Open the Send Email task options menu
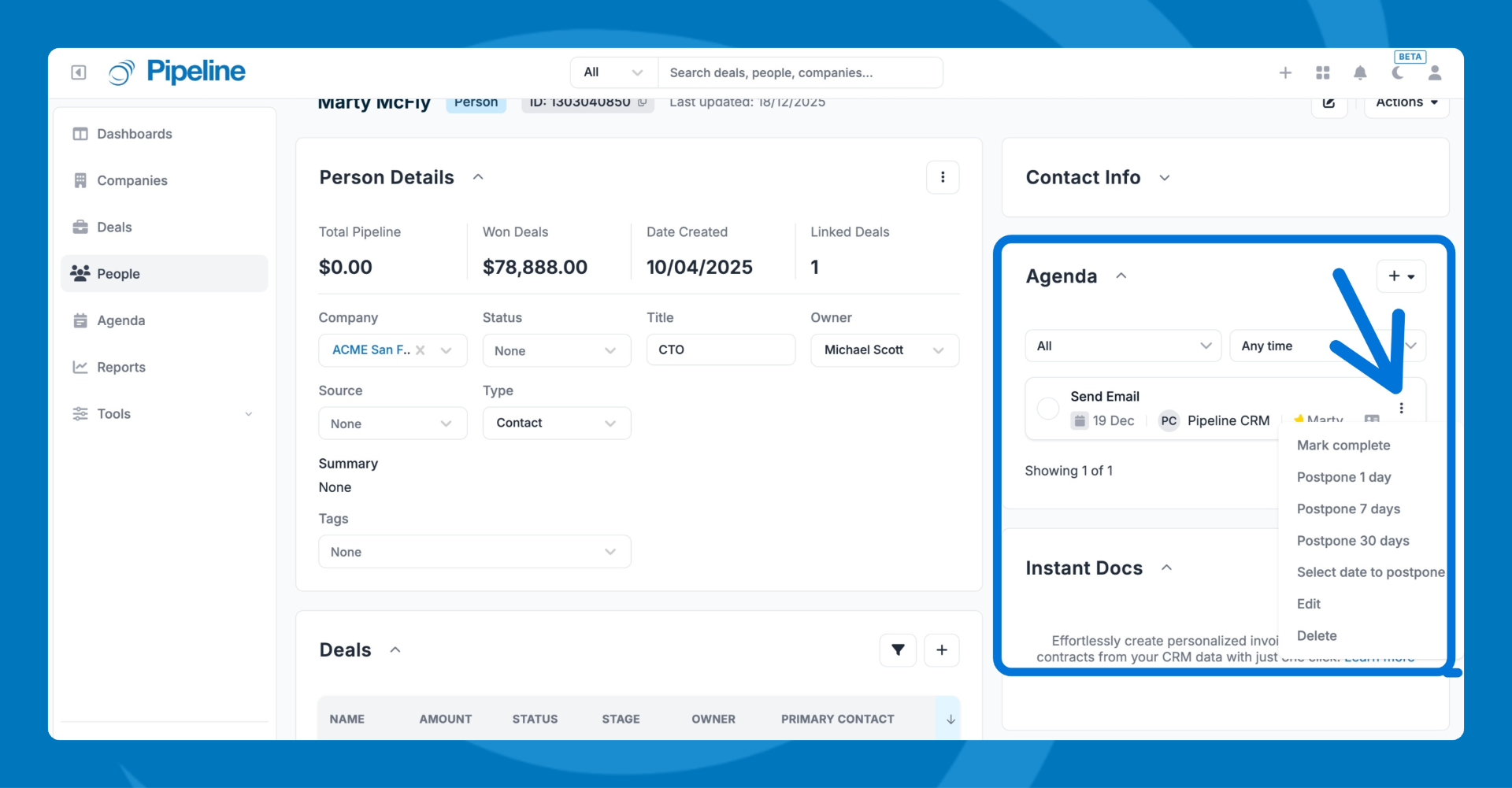1512x788 pixels. pyautogui.click(x=1401, y=408)
